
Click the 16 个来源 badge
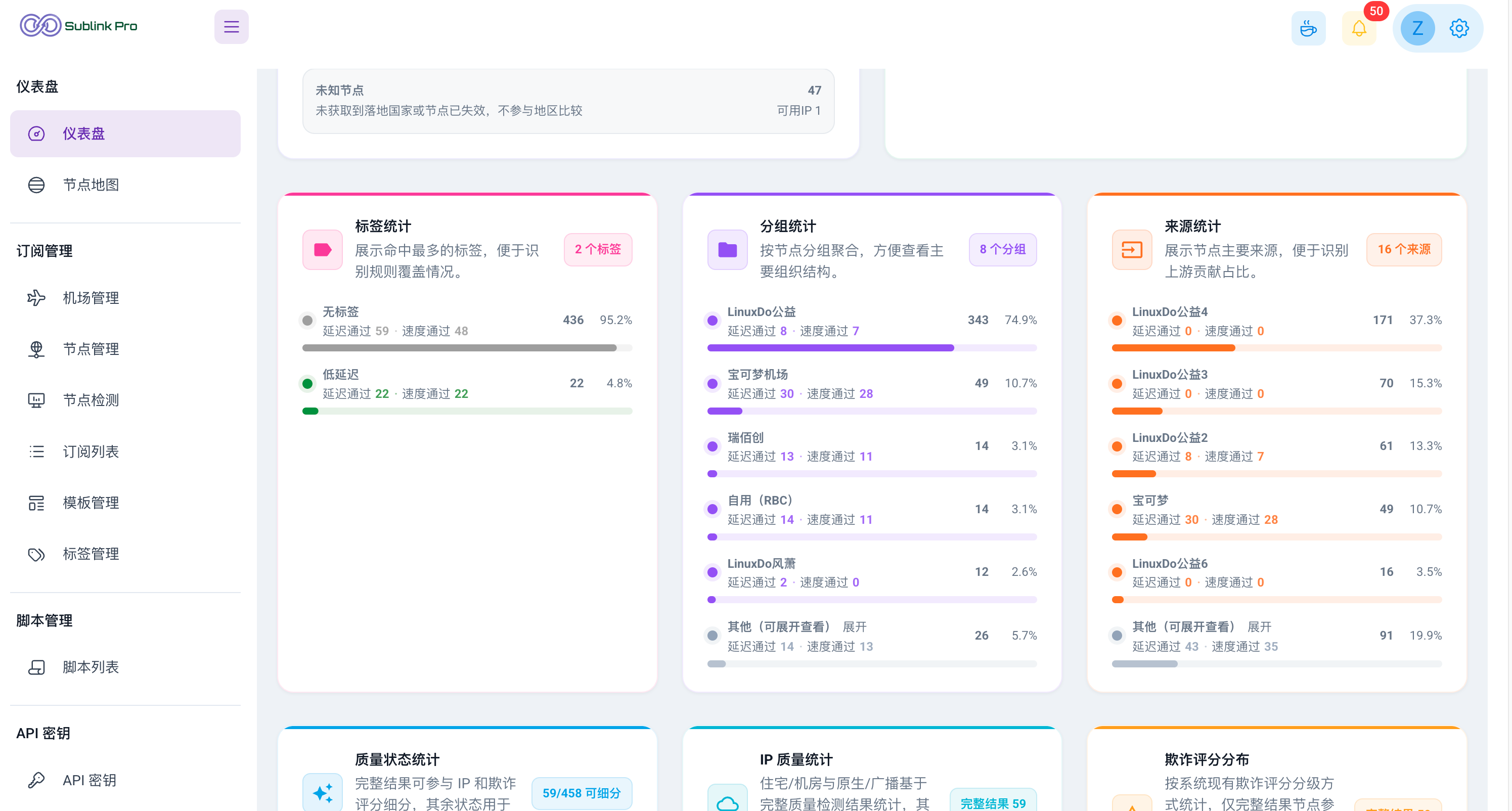pos(1404,249)
